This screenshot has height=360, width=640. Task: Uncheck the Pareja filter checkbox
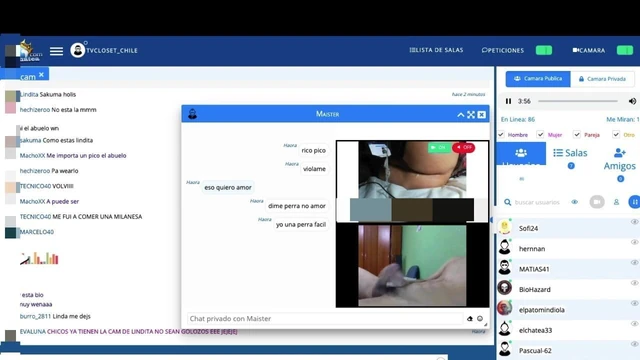577,134
